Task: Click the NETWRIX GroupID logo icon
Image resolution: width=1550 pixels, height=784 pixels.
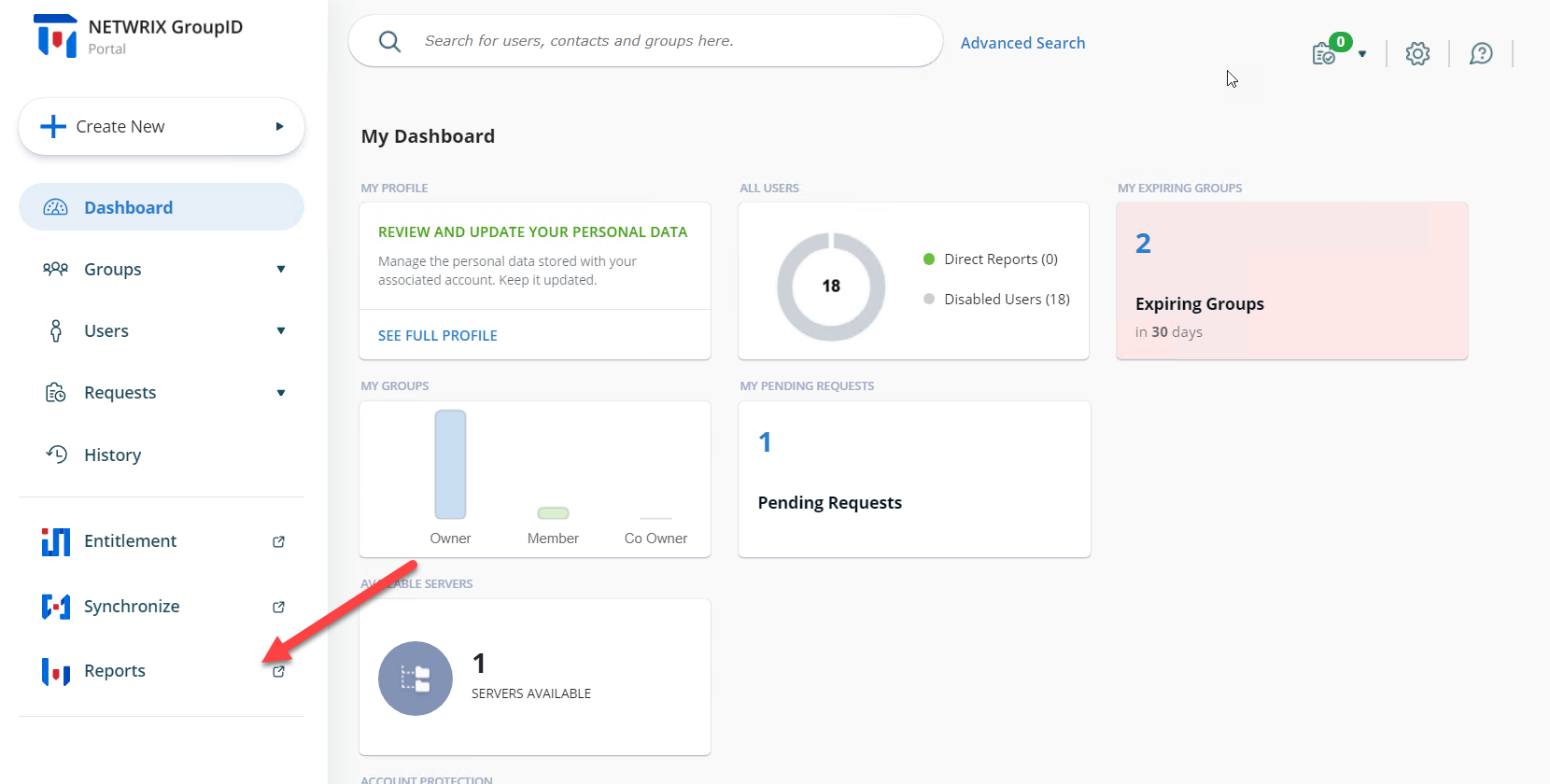Action: click(x=55, y=35)
